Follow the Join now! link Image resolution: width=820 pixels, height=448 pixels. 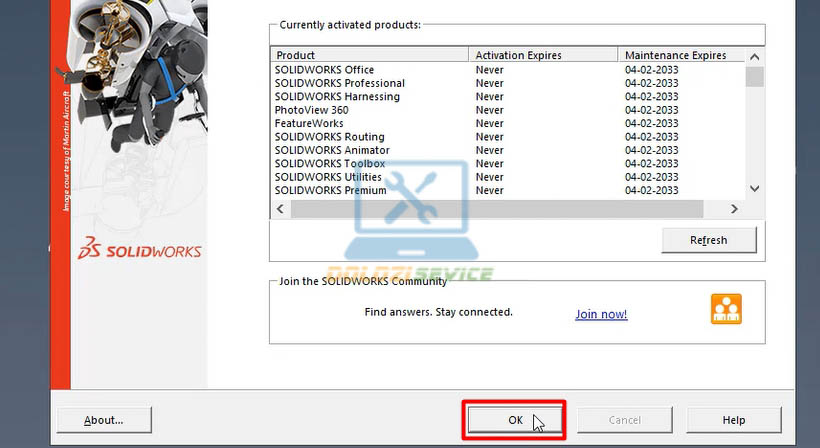tap(601, 314)
